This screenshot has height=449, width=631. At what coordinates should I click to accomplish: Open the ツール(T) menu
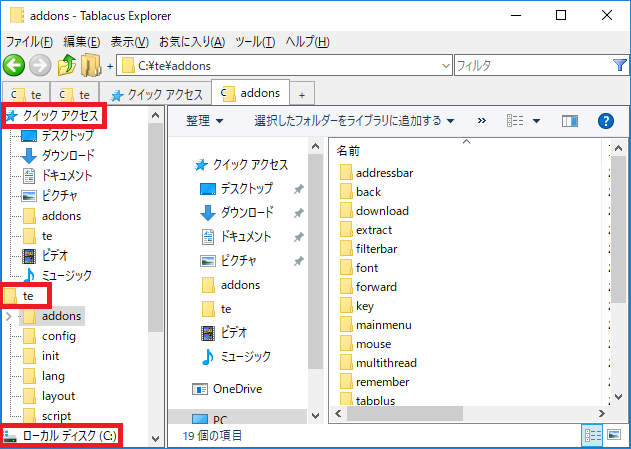[x=255, y=41]
